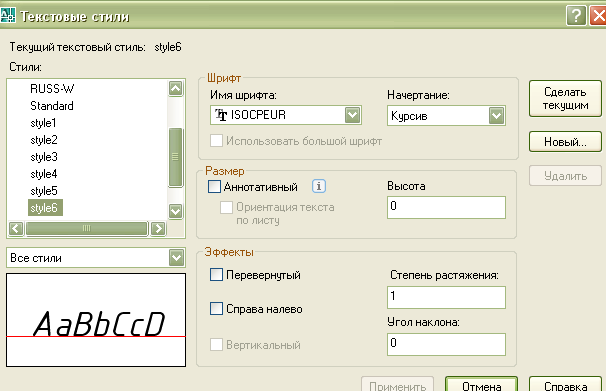Select RUSS-W in the styles list
Viewport: 606px width, 391px height.
coord(52,89)
